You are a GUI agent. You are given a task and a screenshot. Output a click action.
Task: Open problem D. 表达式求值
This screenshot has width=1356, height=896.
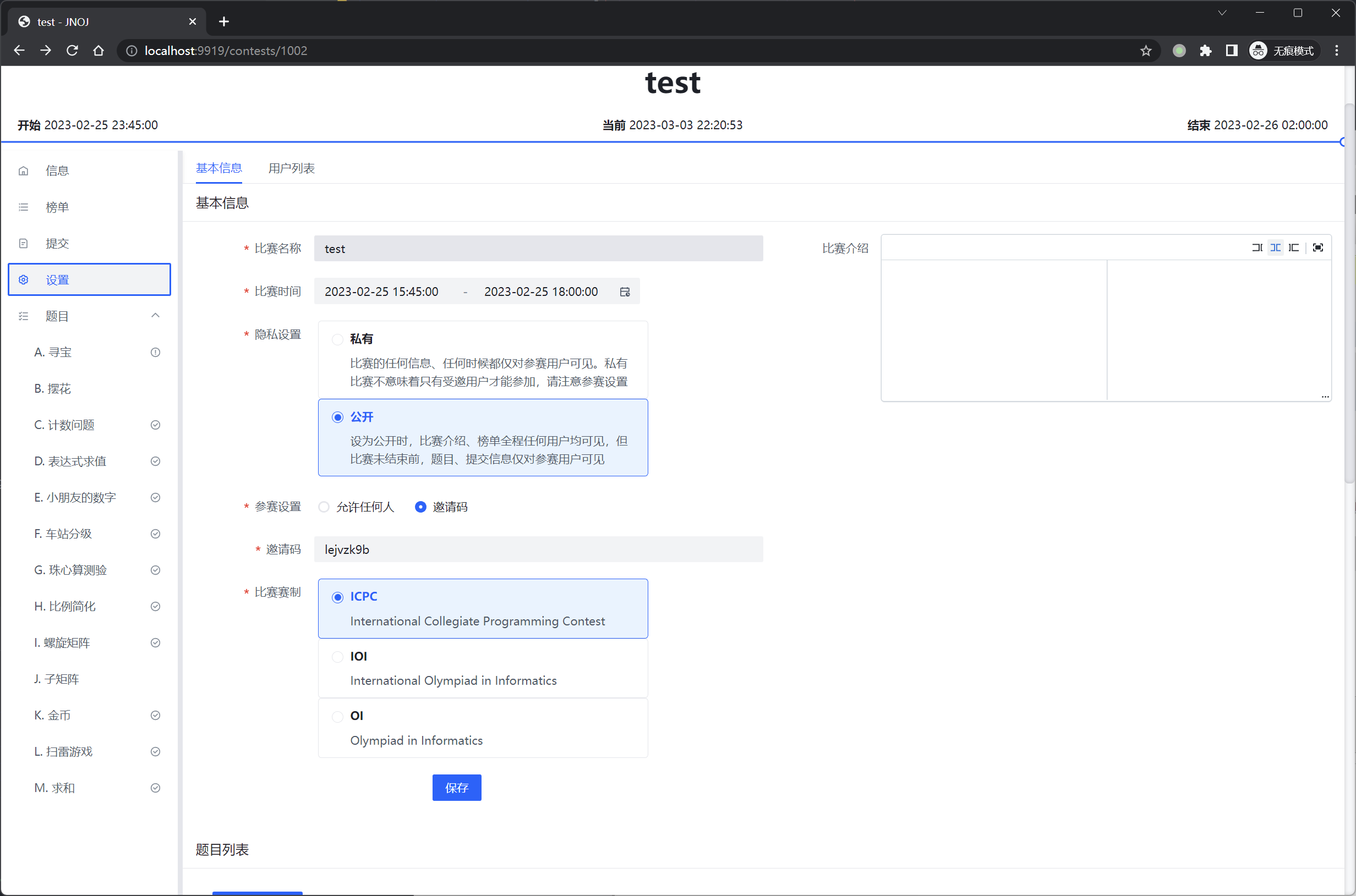click(x=89, y=461)
